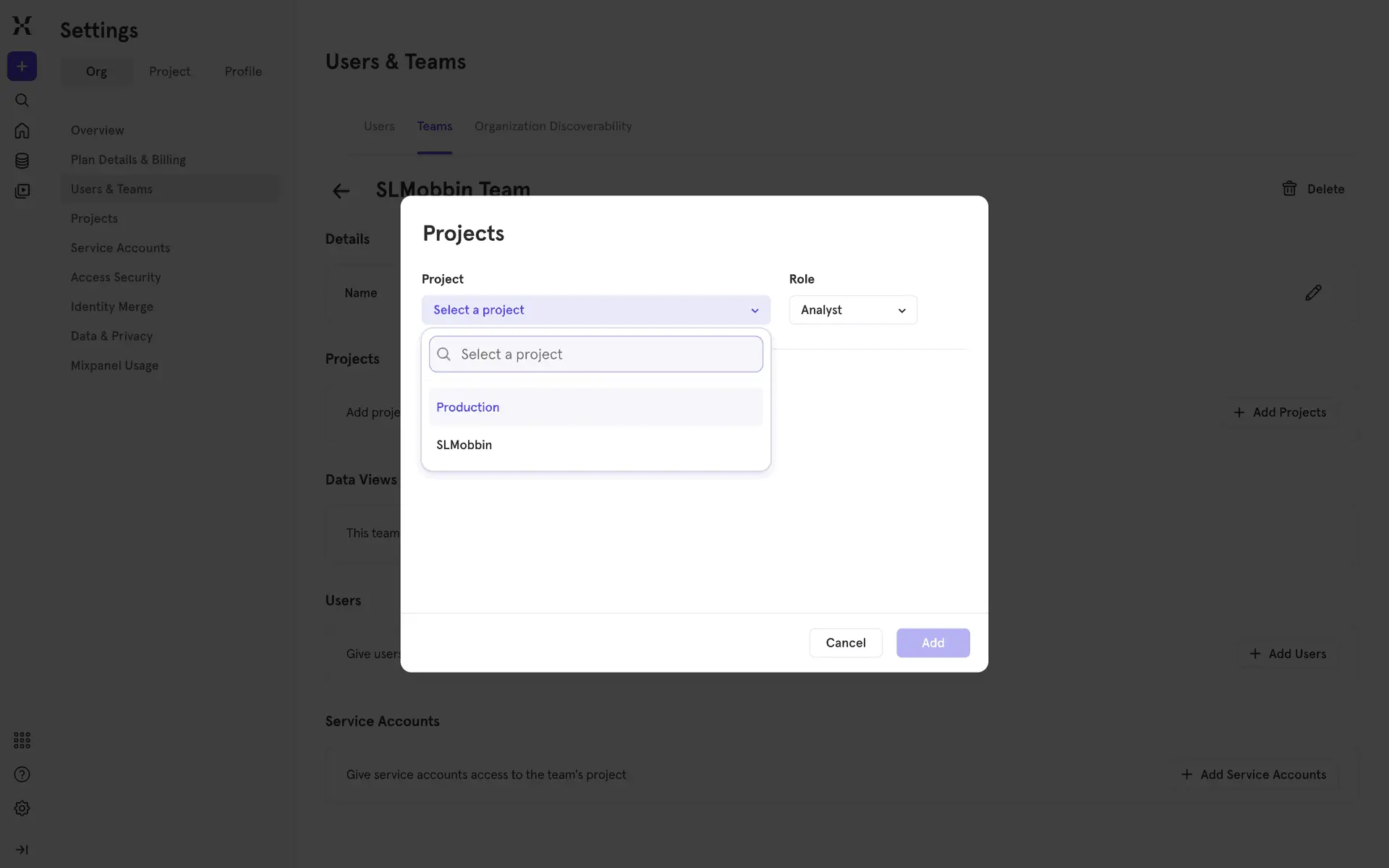Go to home via sidebar house icon
The image size is (1389, 868).
point(22,131)
